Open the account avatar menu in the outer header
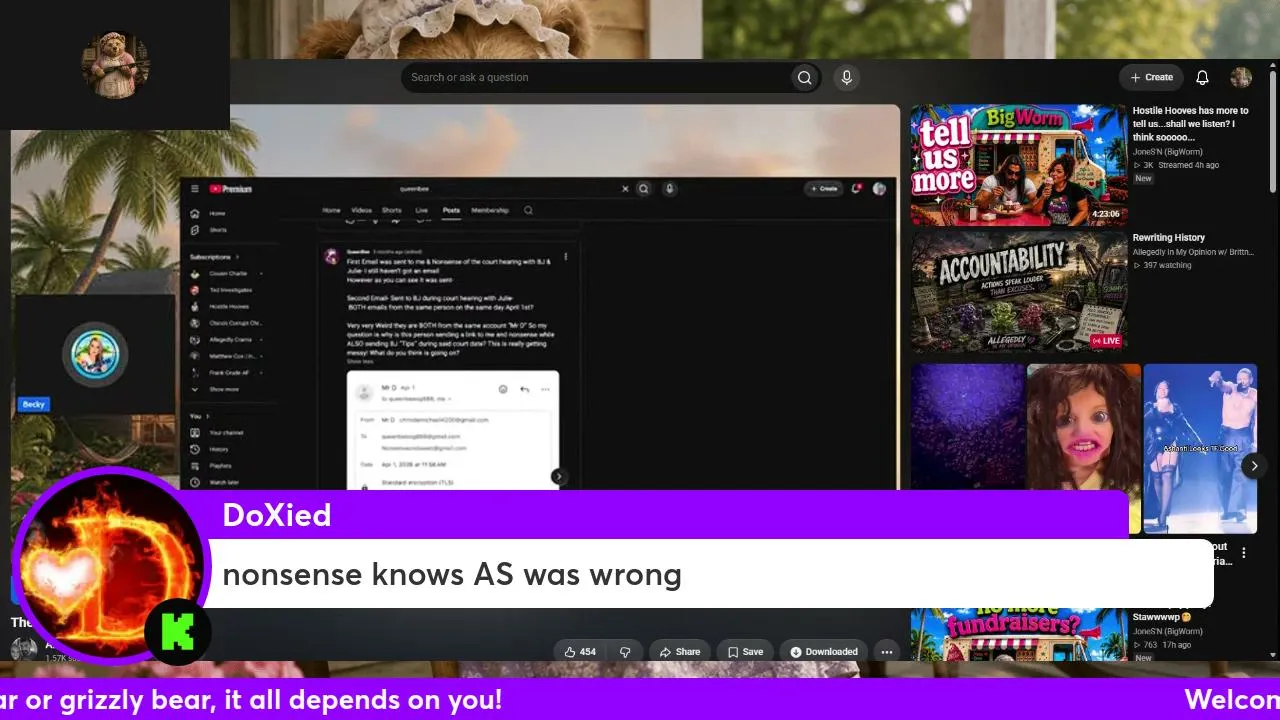This screenshot has width=1280, height=720. point(1241,77)
